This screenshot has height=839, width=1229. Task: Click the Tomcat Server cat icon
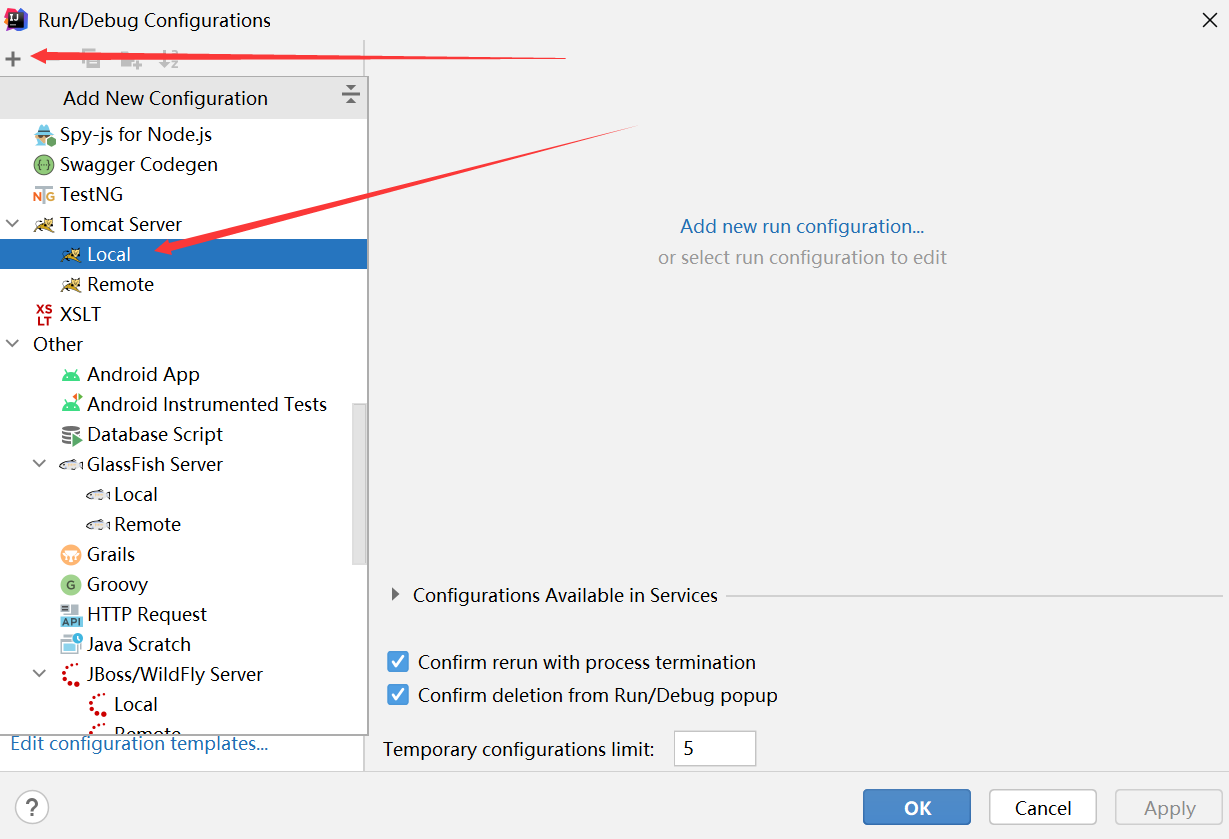point(44,224)
